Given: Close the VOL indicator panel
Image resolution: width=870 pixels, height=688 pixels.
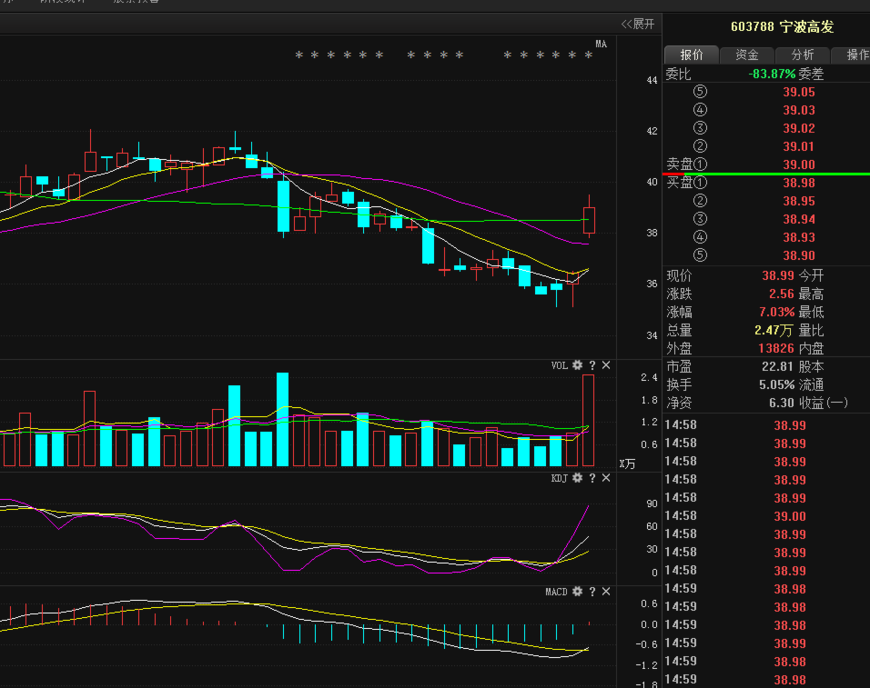Looking at the screenshot, I should 606,365.
